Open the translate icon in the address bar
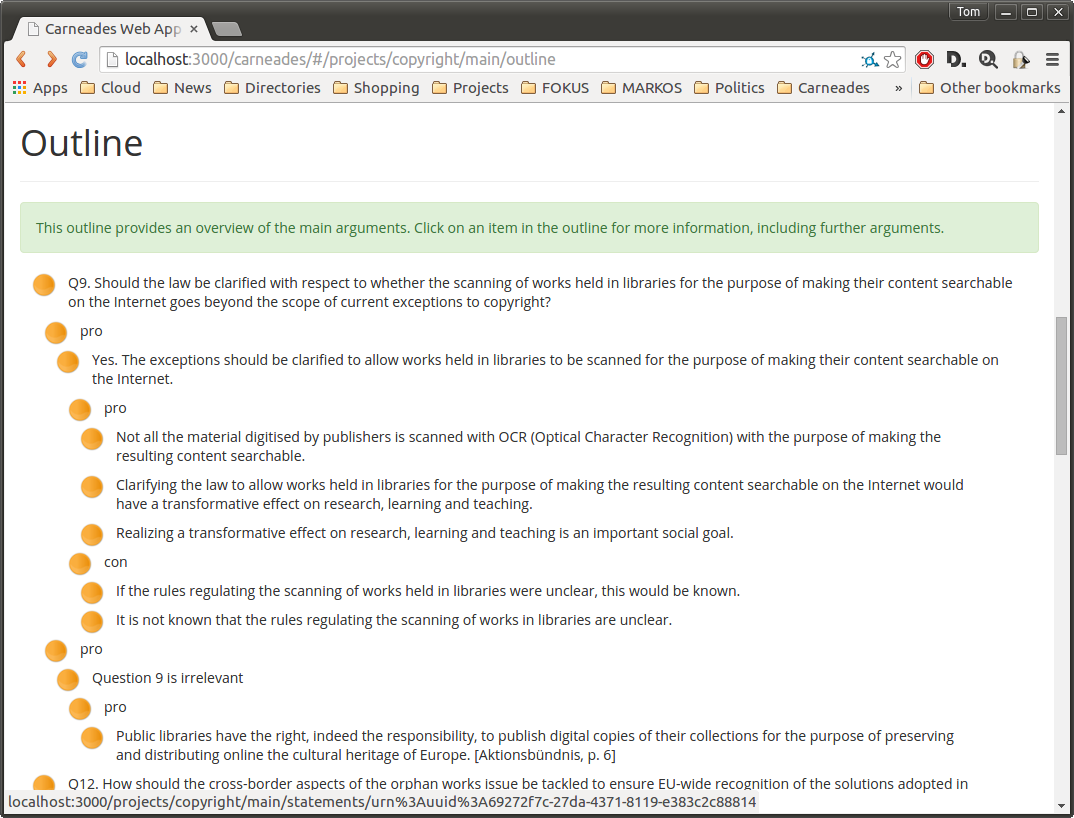The image size is (1074, 818). coord(870,60)
